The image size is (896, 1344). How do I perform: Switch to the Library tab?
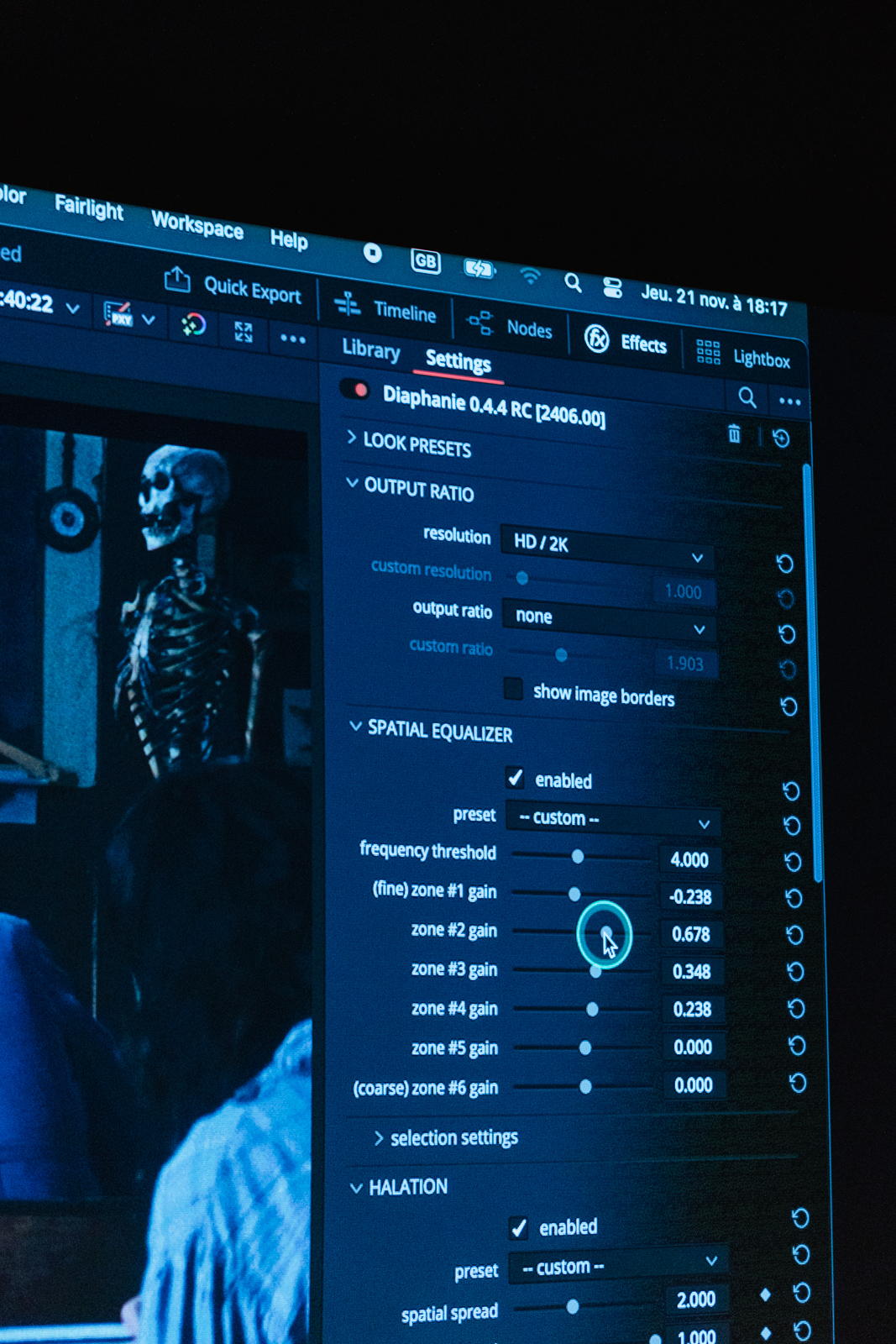coord(370,349)
